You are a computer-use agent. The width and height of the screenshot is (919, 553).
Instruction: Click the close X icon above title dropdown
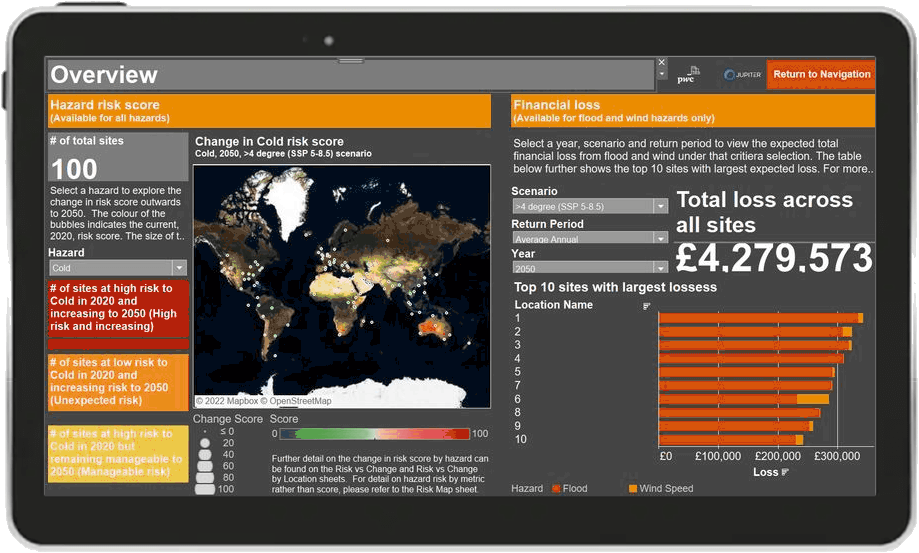click(661, 64)
